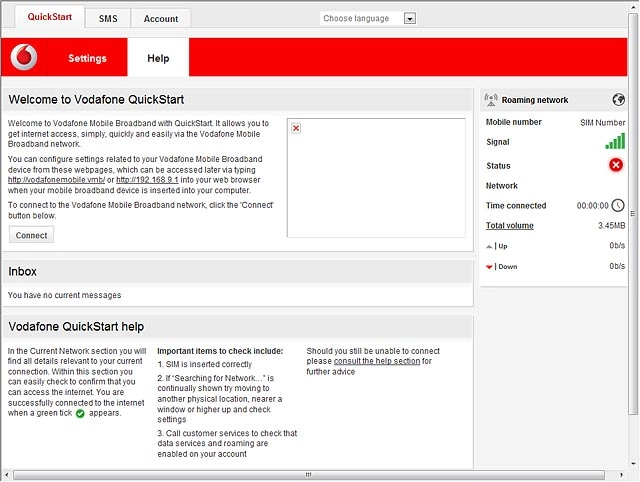Click 'You have no current messages' text

tap(64, 295)
